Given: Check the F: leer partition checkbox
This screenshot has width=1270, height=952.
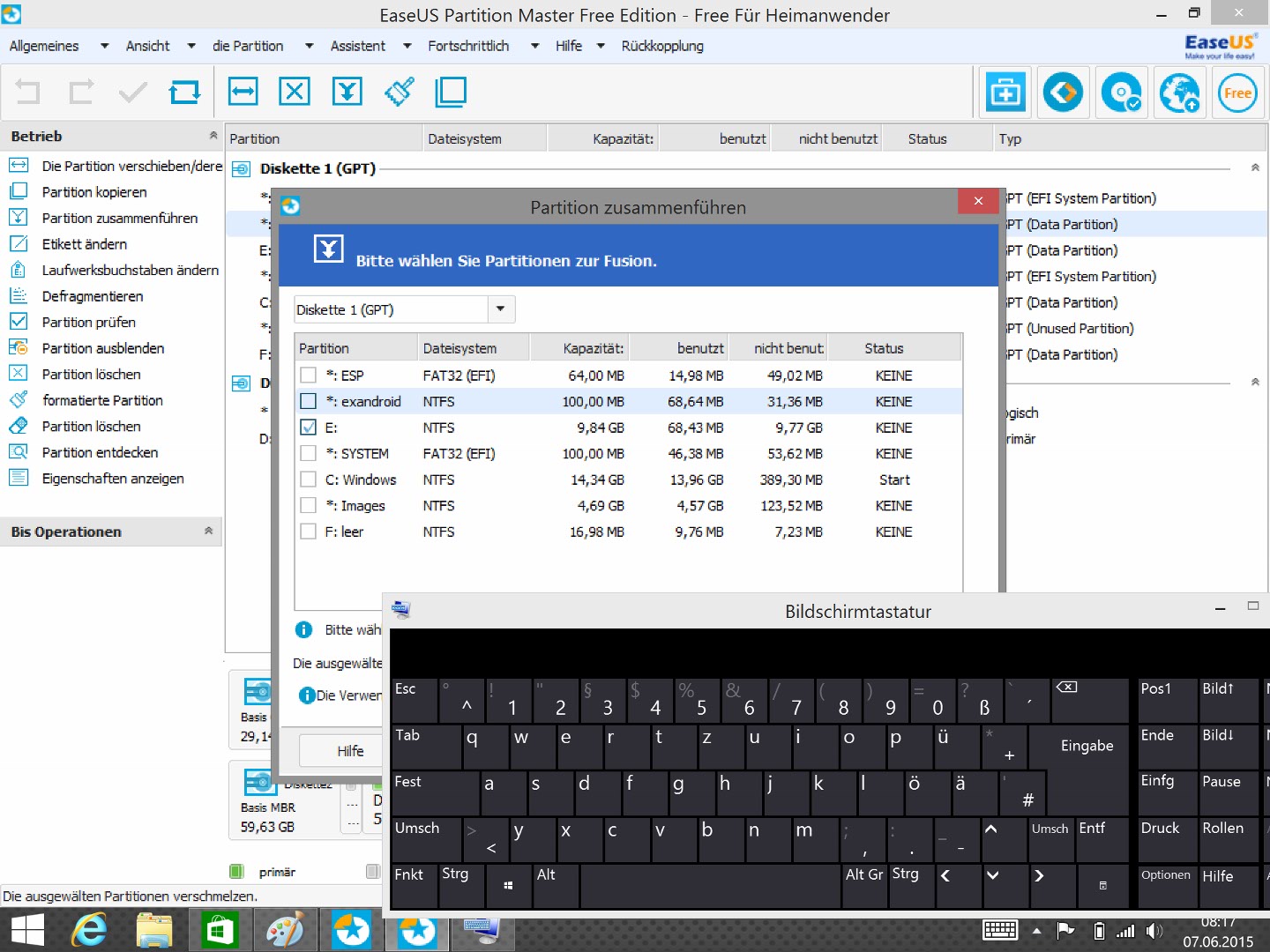Looking at the screenshot, I should click(308, 532).
